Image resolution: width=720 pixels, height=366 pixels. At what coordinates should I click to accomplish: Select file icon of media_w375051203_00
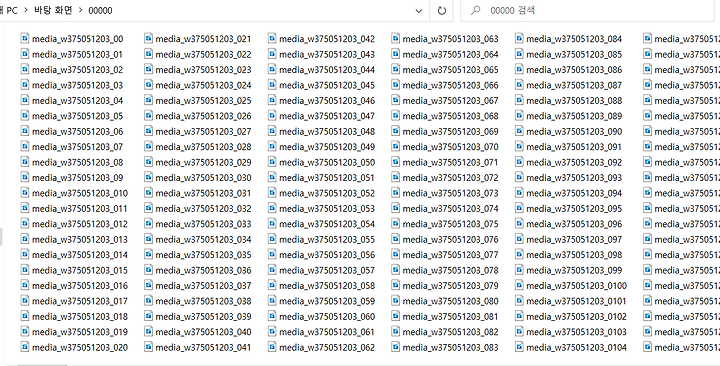[x=25, y=39]
